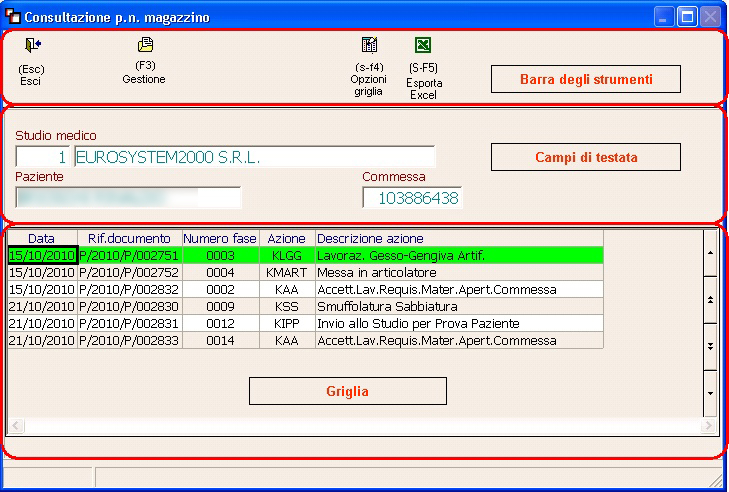Select document cell P/2010/P/002832

click(x=130, y=289)
